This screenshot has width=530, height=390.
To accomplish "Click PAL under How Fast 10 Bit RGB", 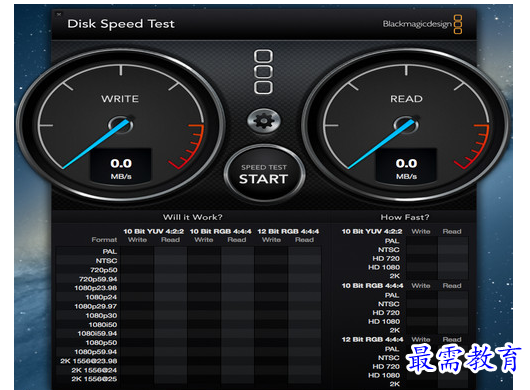I will (392, 295).
